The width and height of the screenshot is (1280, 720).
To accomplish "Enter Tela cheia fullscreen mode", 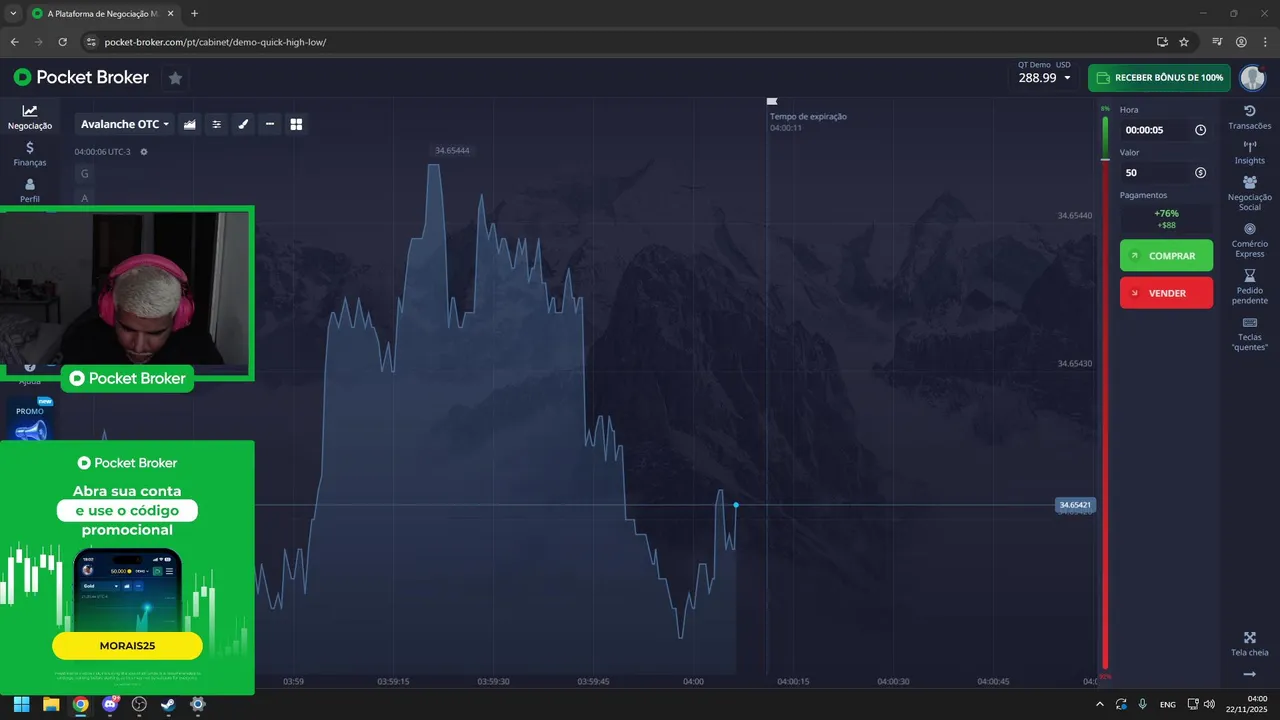I will tap(1250, 644).
